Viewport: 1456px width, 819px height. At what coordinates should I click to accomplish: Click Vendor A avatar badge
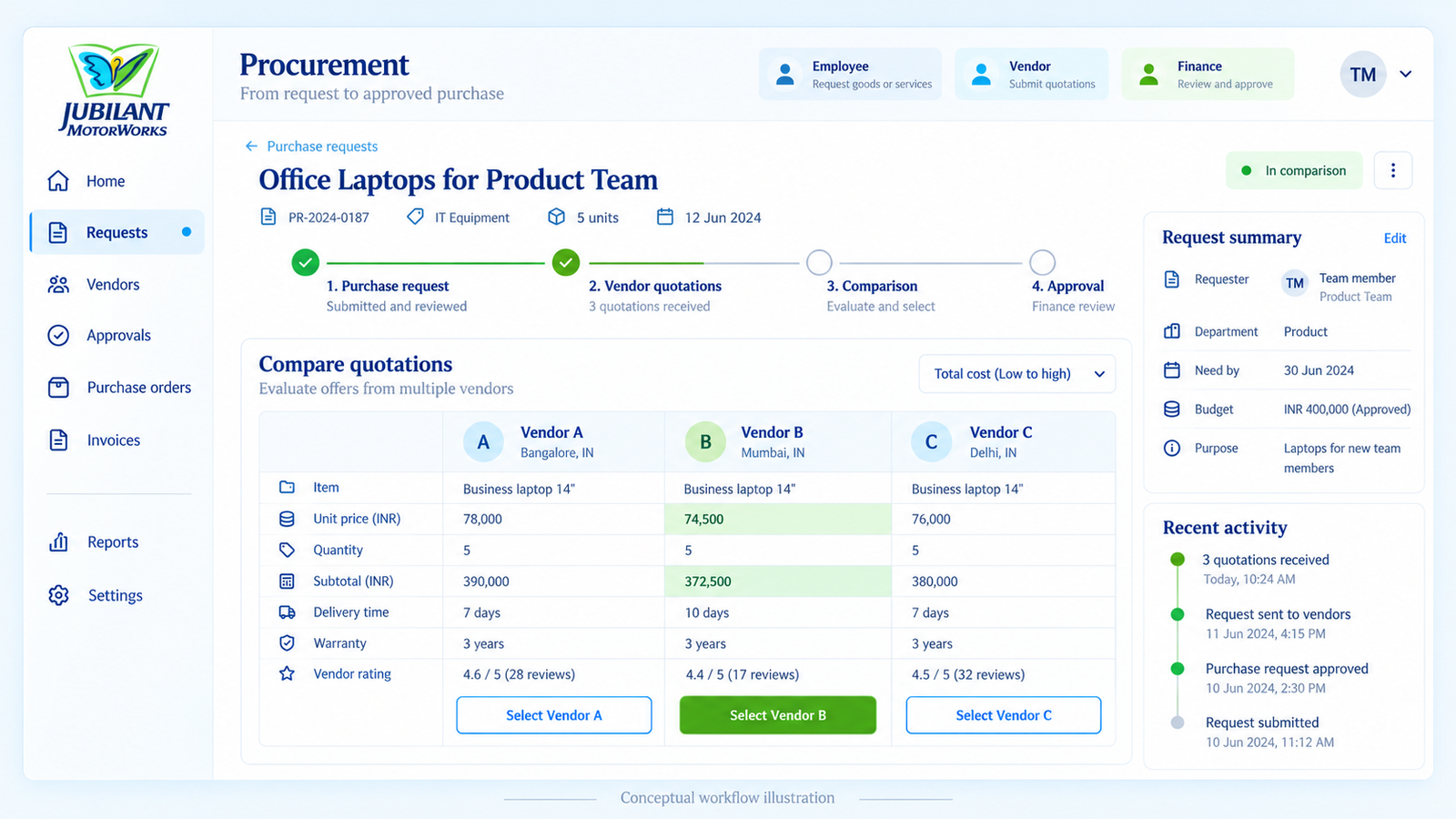click(483, 442)
